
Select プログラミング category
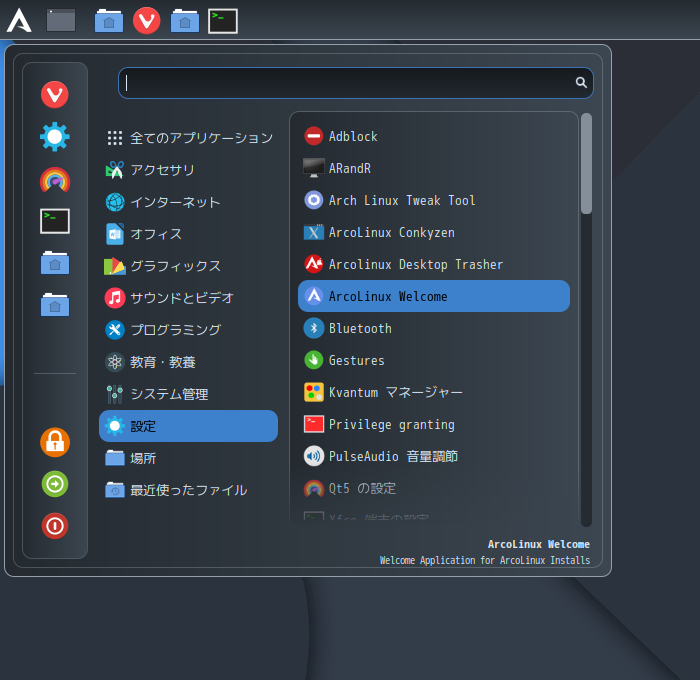click(x=188, y=330)
